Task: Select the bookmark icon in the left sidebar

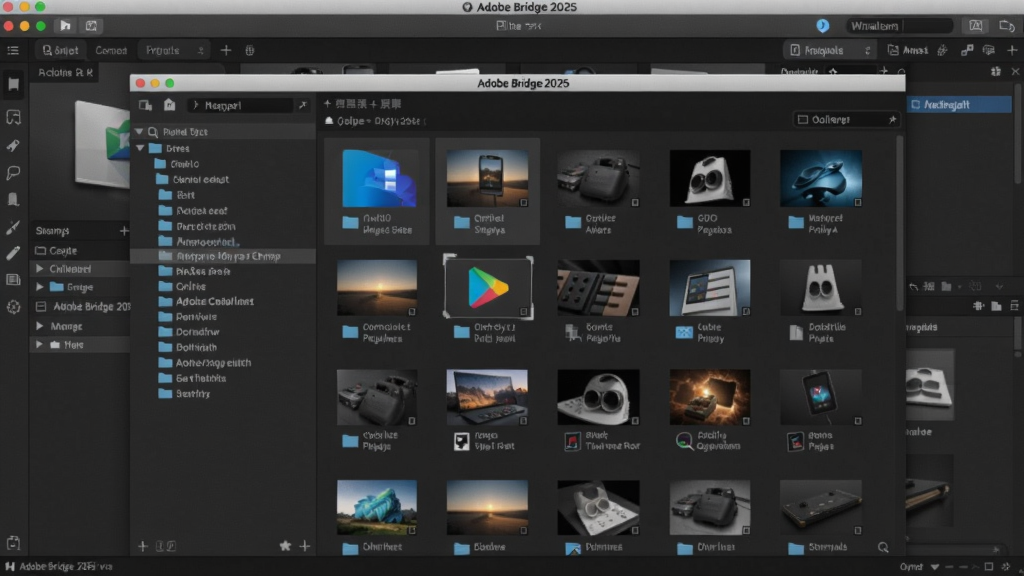Action: [x=13, y=84]
